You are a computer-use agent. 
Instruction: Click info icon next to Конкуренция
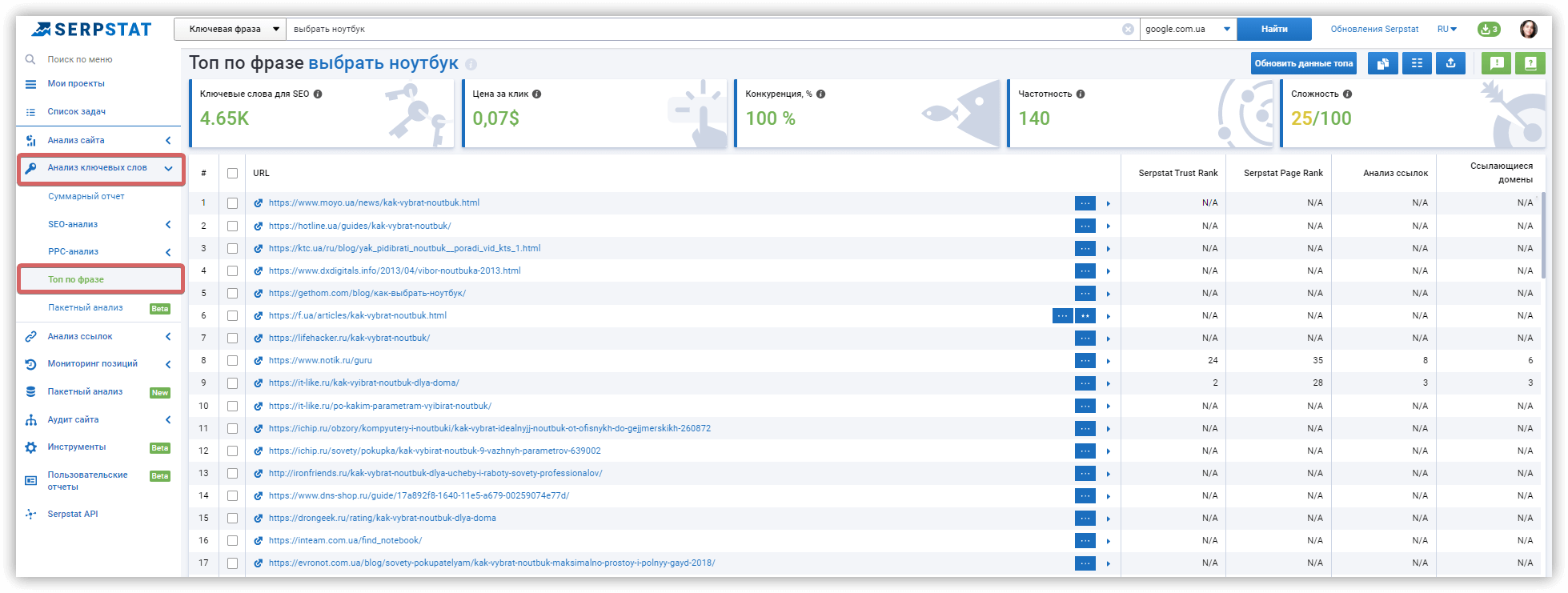(x=821, y=94)
